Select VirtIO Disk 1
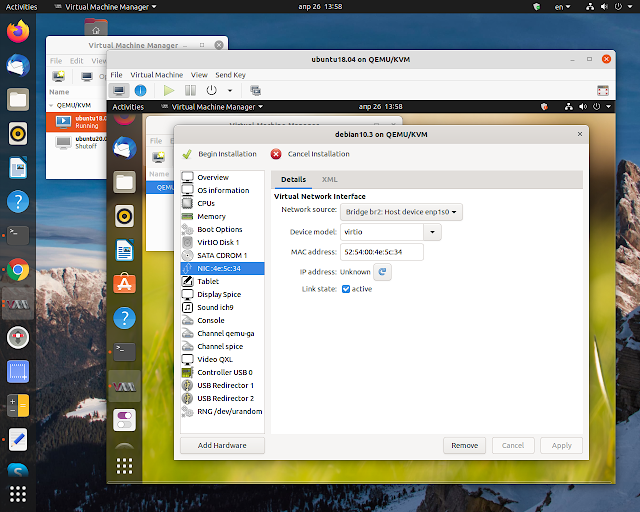Image resolution: width=640 pixels, height=512 pixels. point(222,242)
